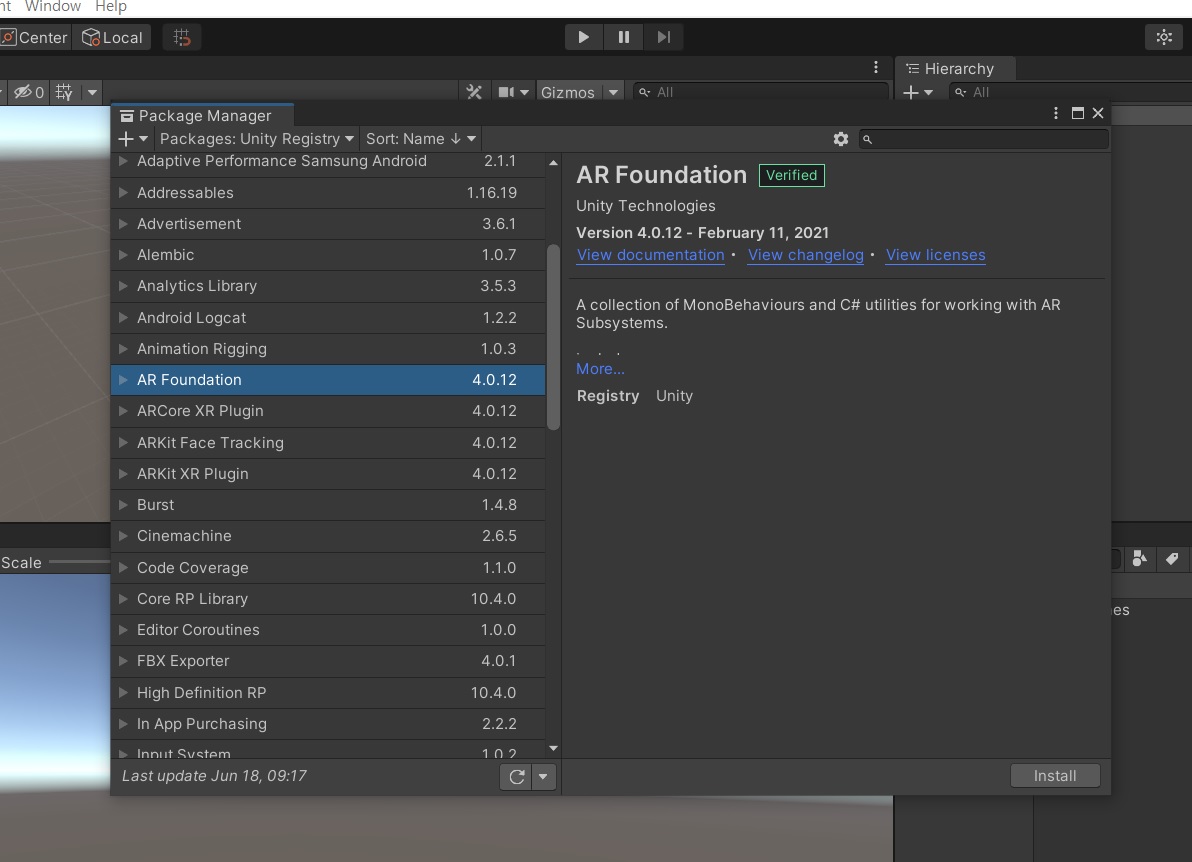Expand the Code Coverage package arrow

pos(123,568)
